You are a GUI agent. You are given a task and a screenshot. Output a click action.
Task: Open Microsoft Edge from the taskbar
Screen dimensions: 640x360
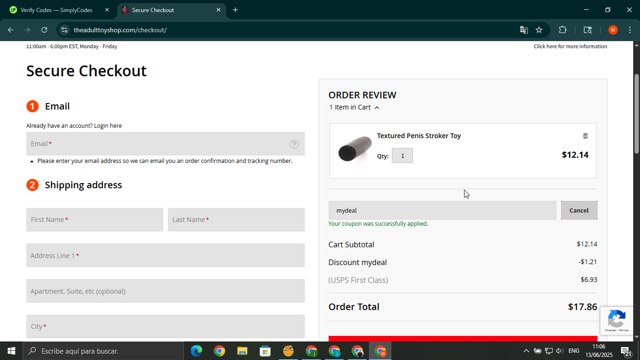click(x=197, y=351)
